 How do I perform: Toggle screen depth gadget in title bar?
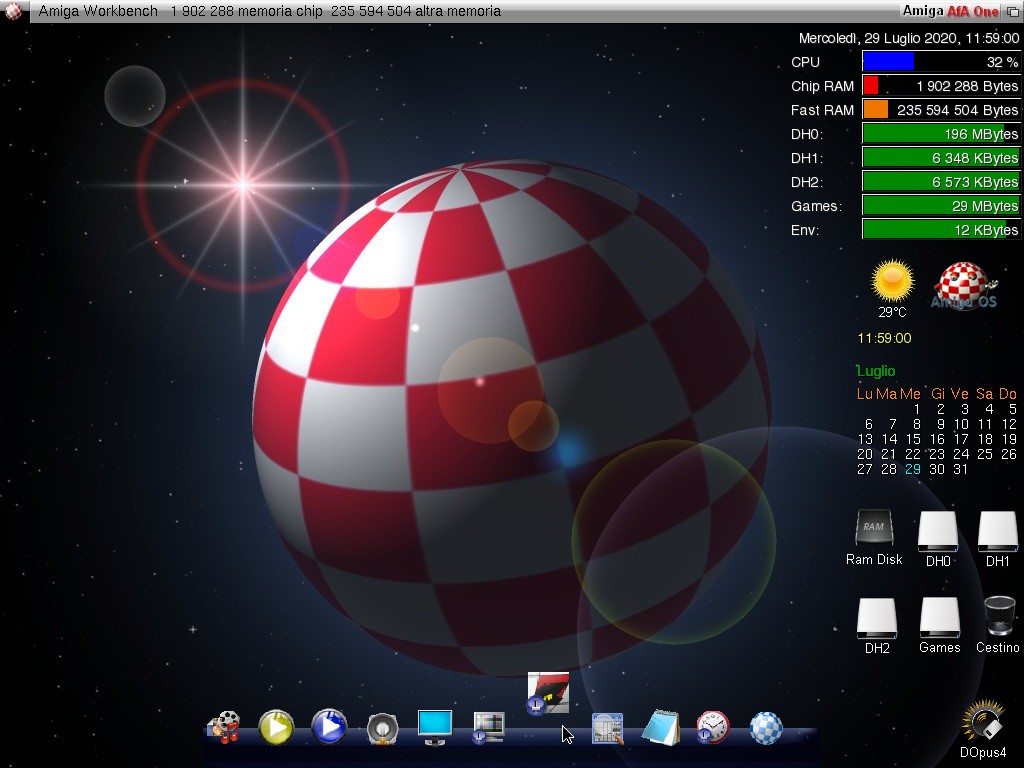coord(1011,11)
